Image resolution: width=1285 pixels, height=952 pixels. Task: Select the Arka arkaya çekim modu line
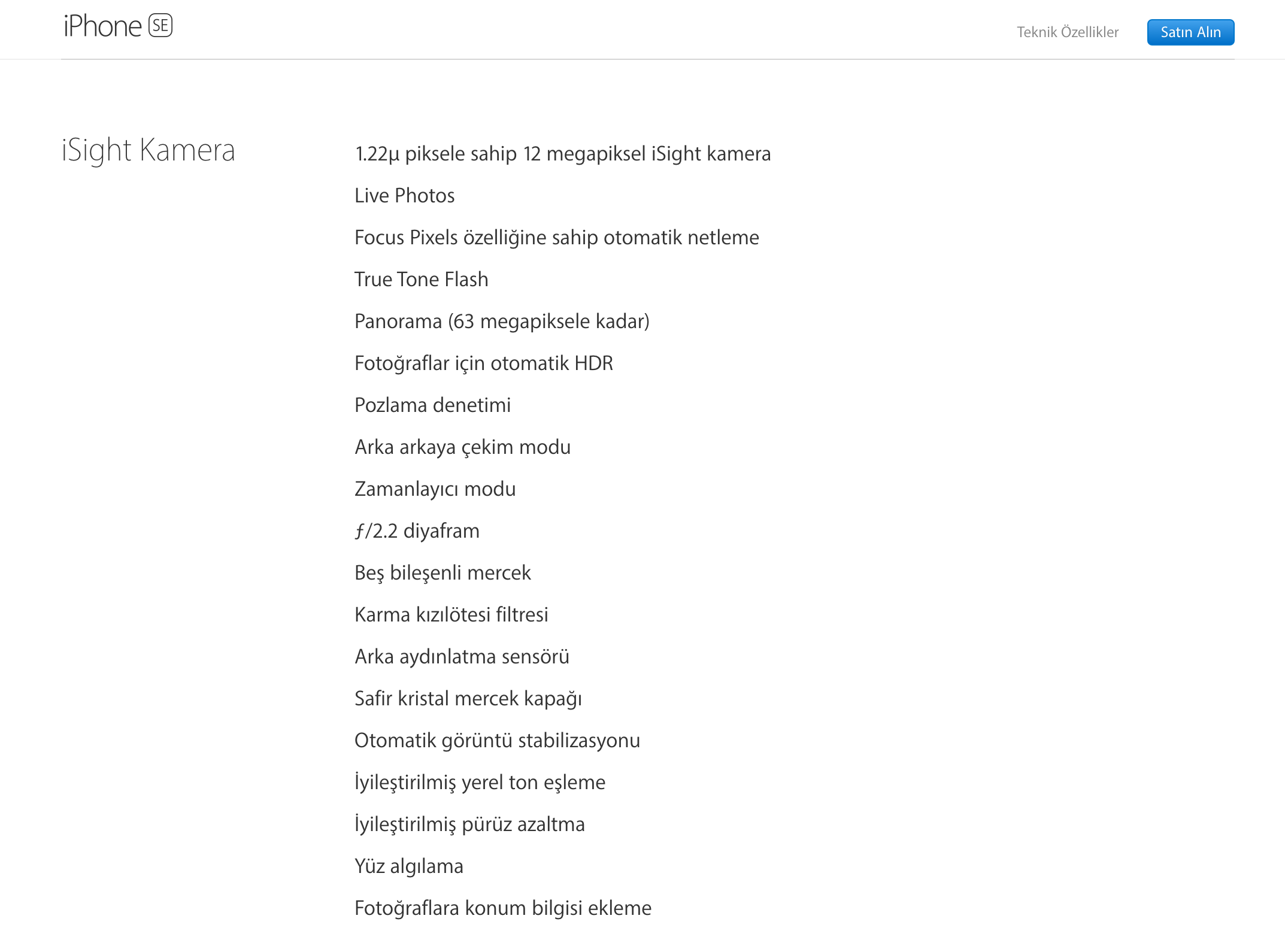coord(462,447)
